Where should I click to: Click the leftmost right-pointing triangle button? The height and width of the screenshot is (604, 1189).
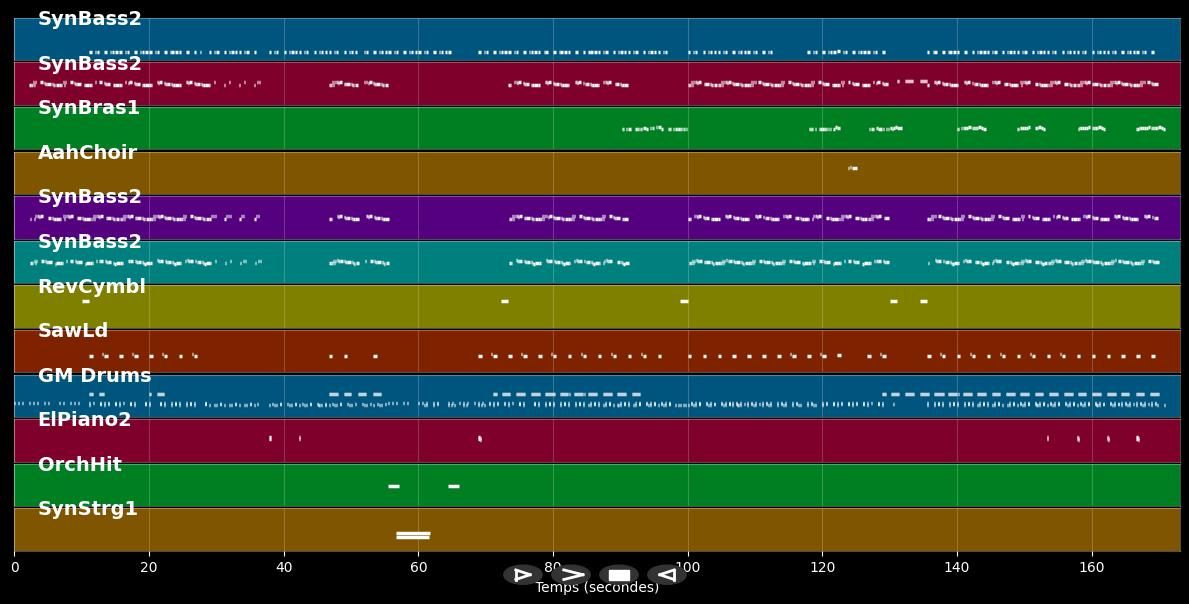[522, 575]
